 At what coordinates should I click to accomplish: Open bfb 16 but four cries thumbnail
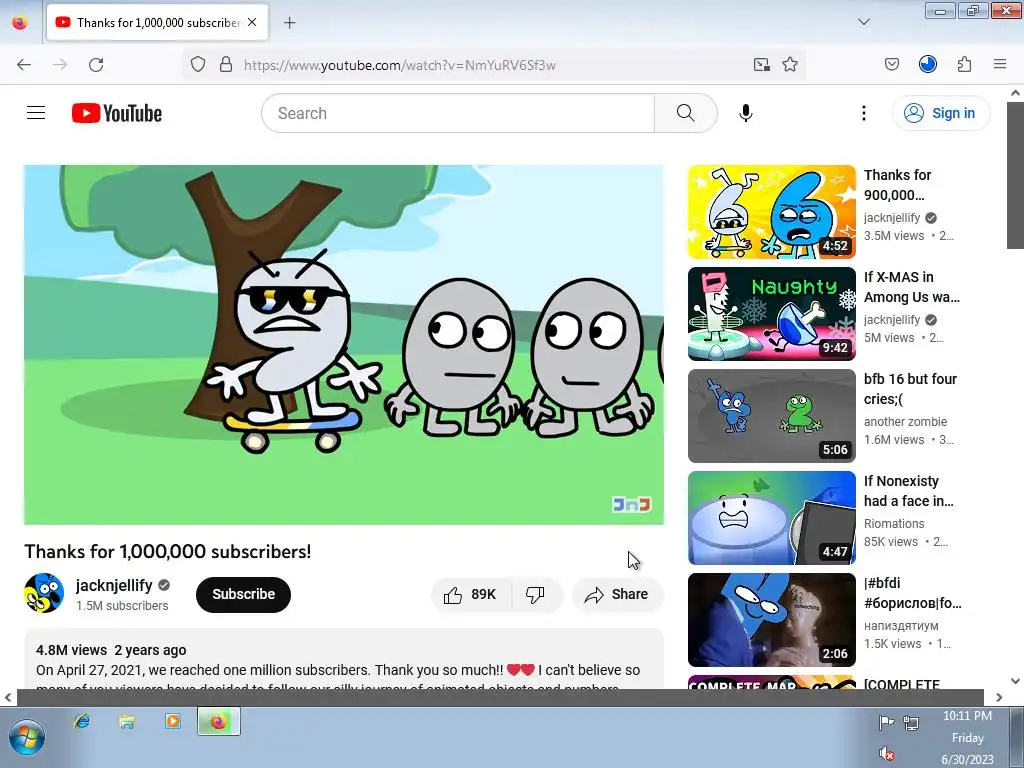click(771, 415)
